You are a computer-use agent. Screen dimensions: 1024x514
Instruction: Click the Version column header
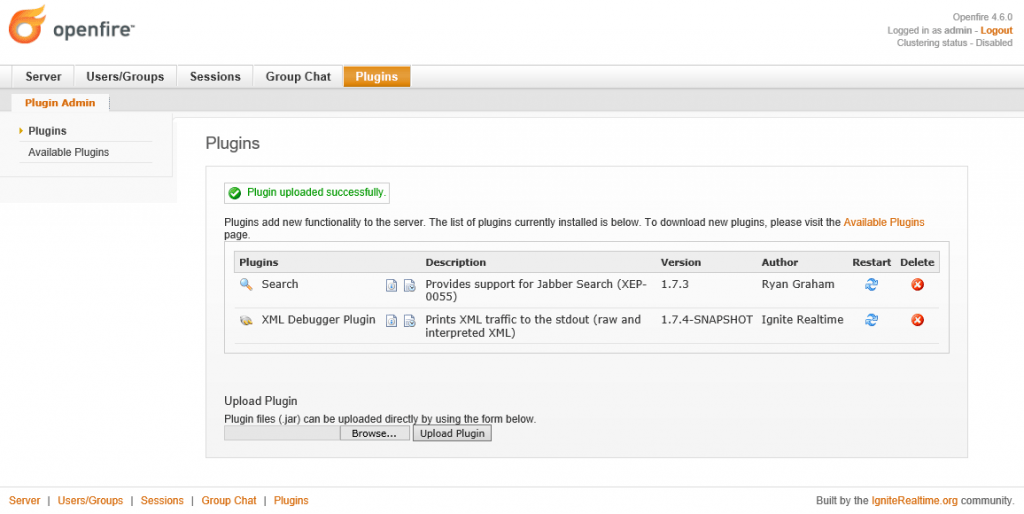pyautogui.click(x=680, y=262)
